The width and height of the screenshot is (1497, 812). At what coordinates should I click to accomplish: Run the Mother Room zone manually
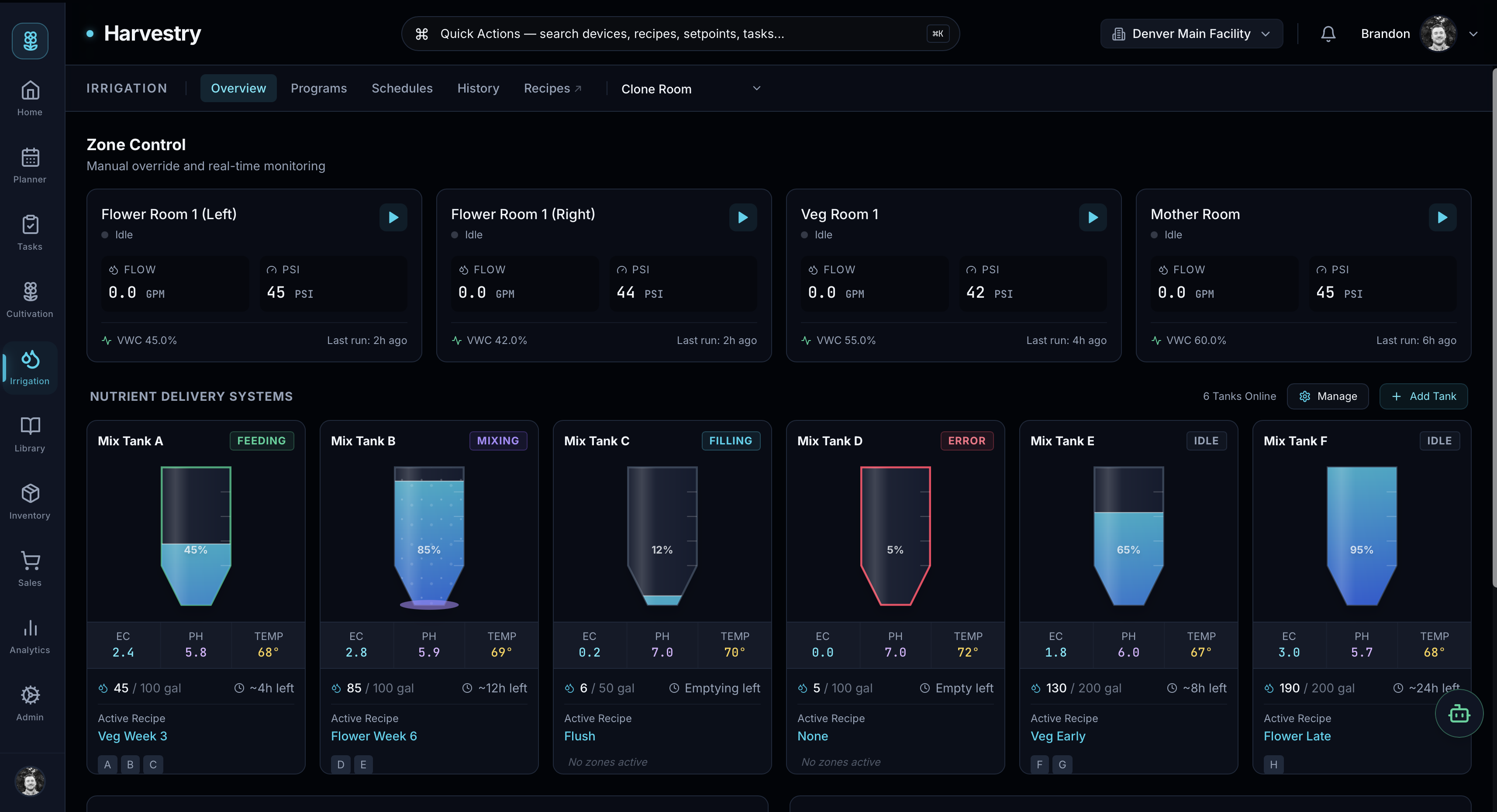tap(1443, 217)
